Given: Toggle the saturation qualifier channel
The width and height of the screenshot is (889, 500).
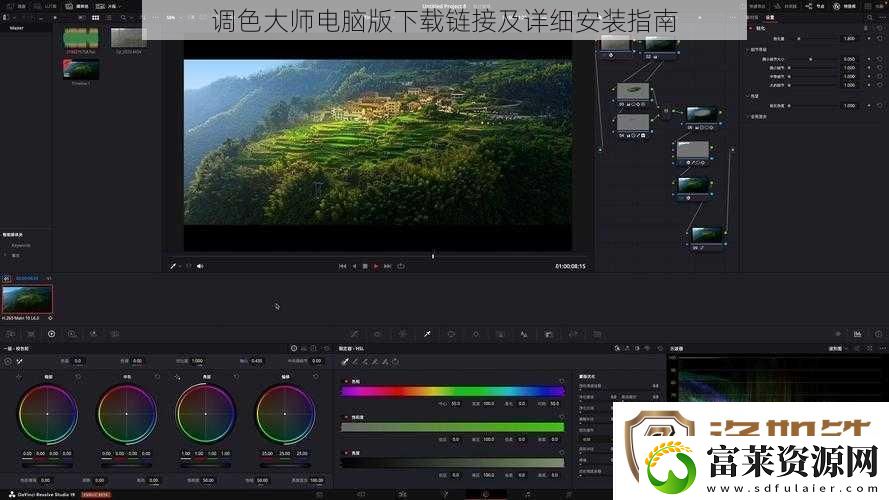Looking at the screenshot, I should [x=346, y=417].
